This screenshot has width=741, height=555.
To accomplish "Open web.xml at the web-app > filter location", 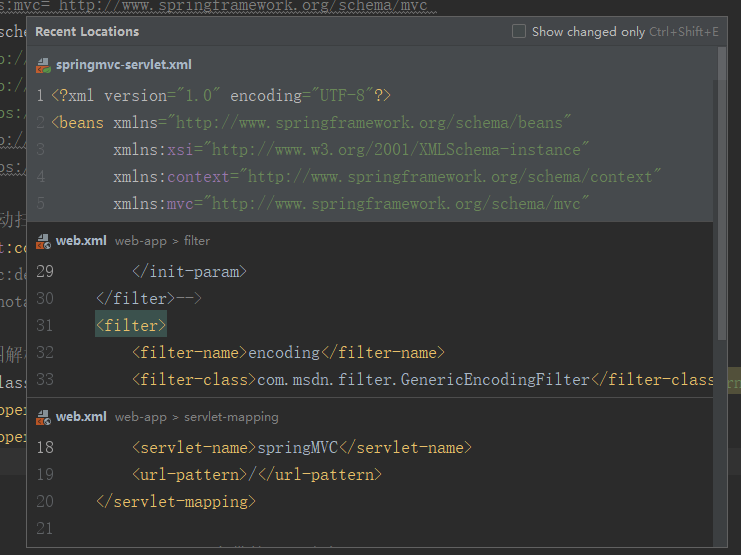I will pyautogui.click(x=83, y=241).
